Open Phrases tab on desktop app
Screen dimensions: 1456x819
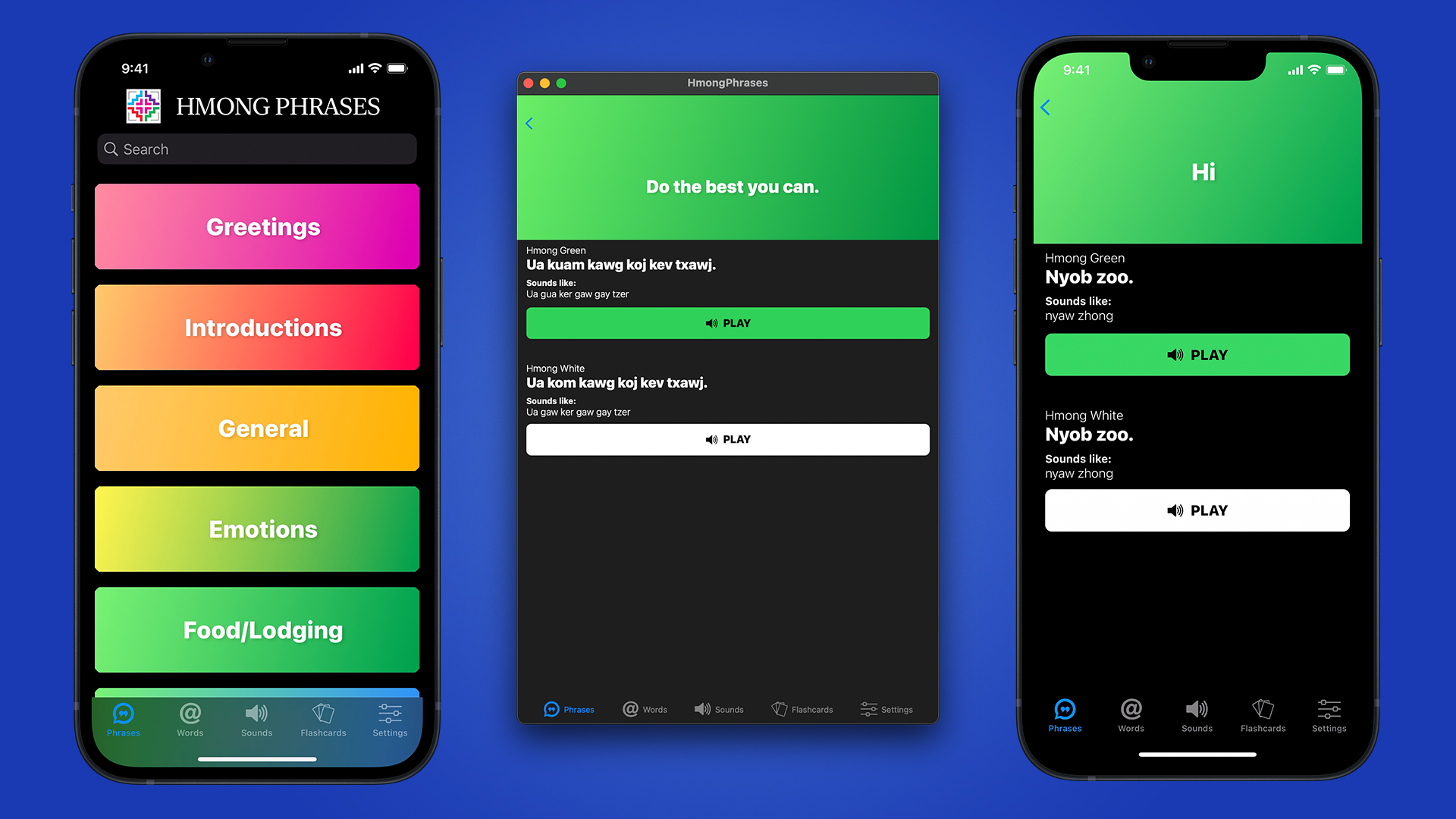click(568, 709)
